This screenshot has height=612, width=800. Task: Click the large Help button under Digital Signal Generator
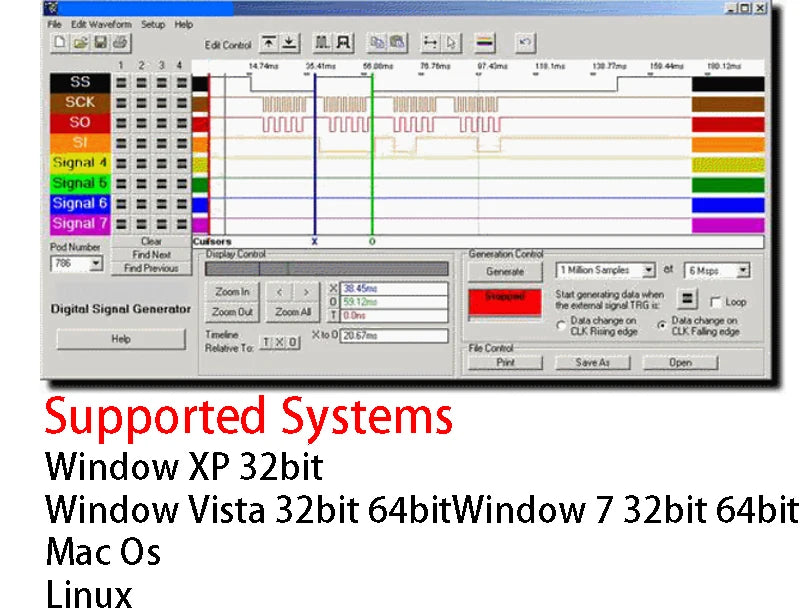(121, 339)
